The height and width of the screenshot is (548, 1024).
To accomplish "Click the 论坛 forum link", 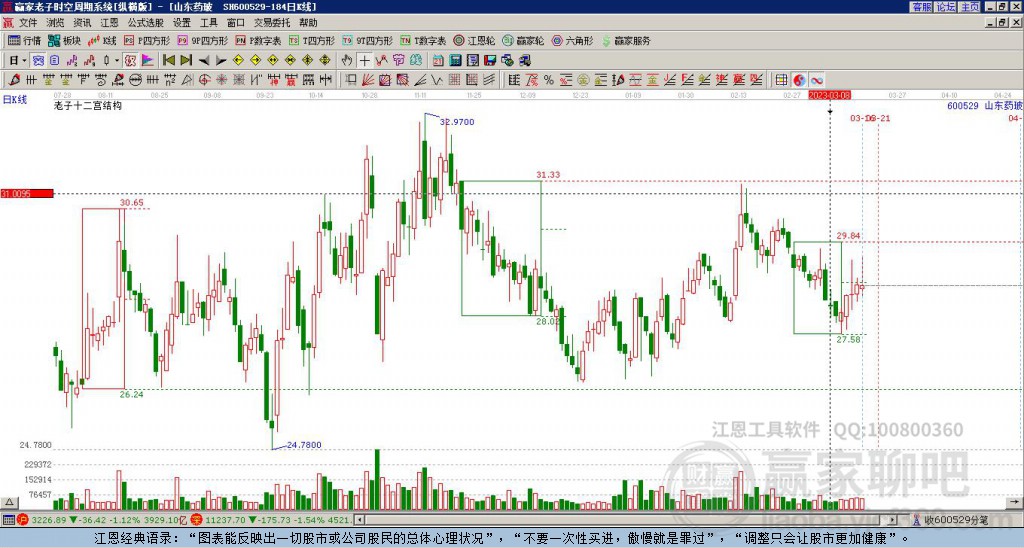I will [945, 7].
